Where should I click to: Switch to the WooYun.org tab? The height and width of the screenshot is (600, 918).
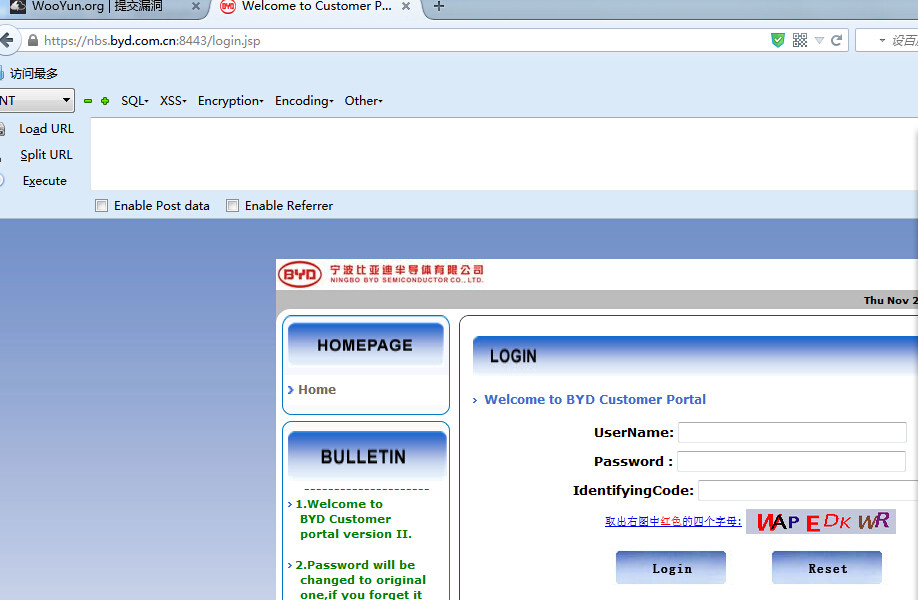coord(97,6)
